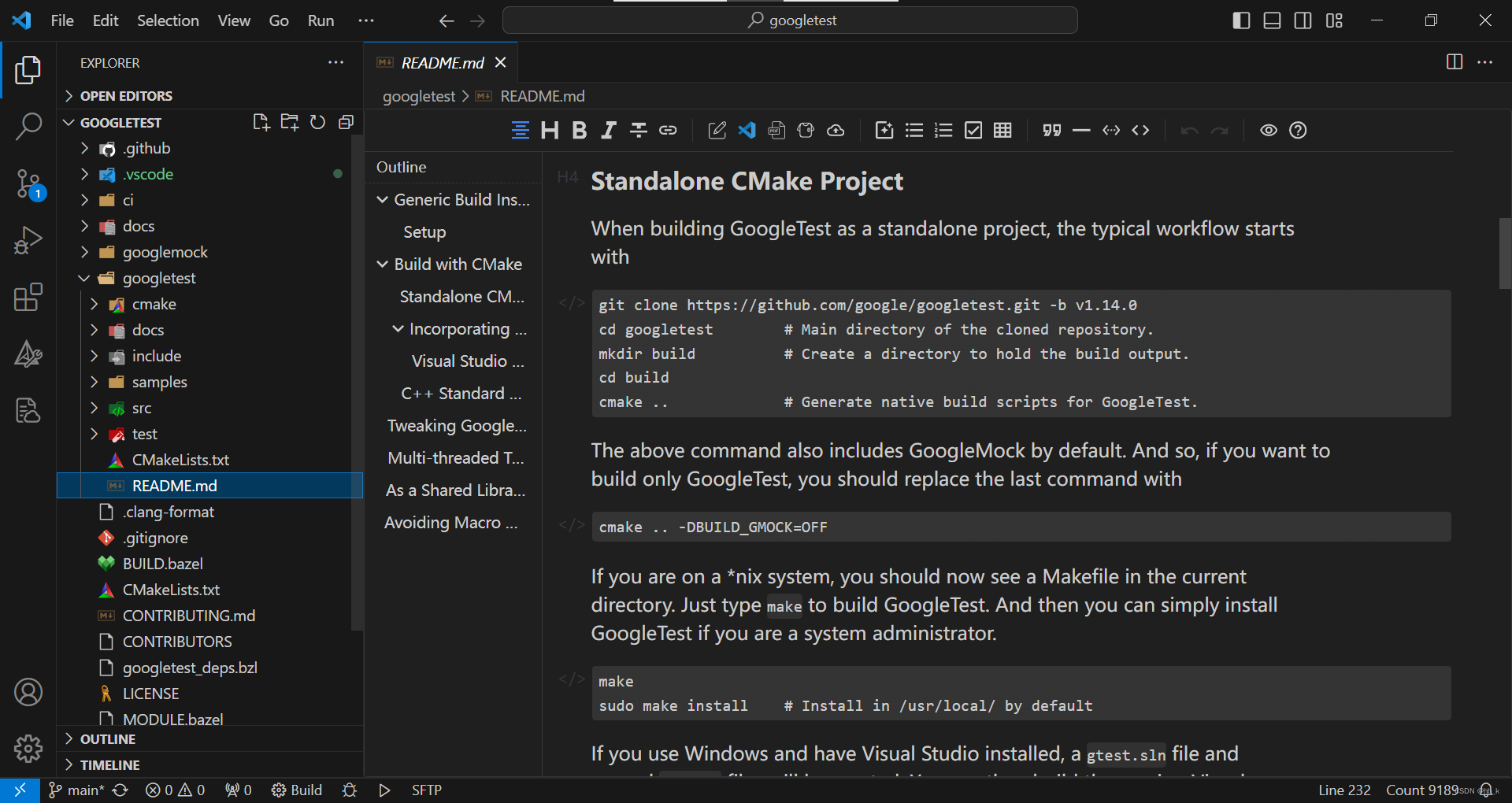Click SFTP in status bar
1512x803 pixels.
pos(427,790)
